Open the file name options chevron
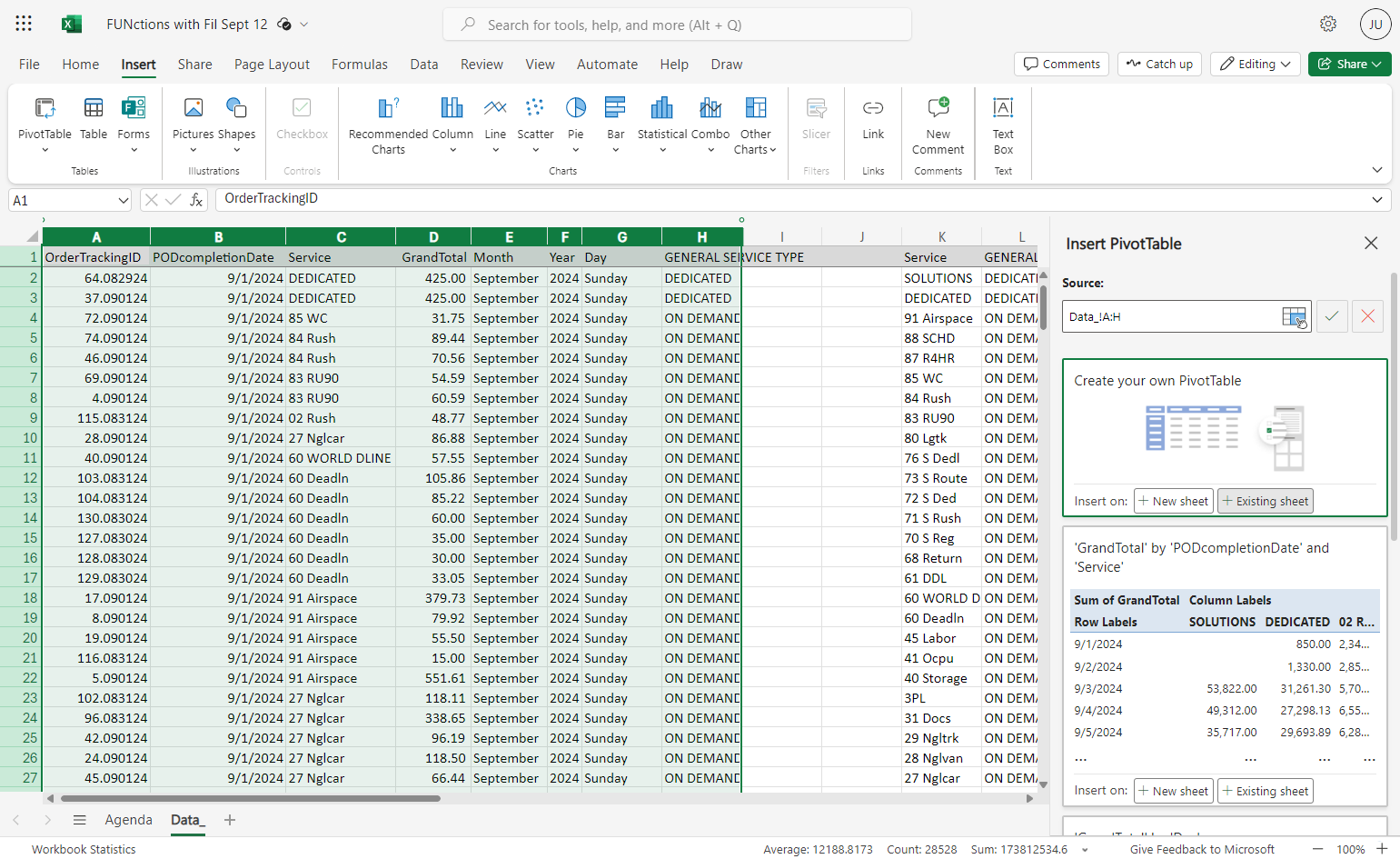This screenshot has height=859, width=1400. pyautogui.click(x=304, y=25)
